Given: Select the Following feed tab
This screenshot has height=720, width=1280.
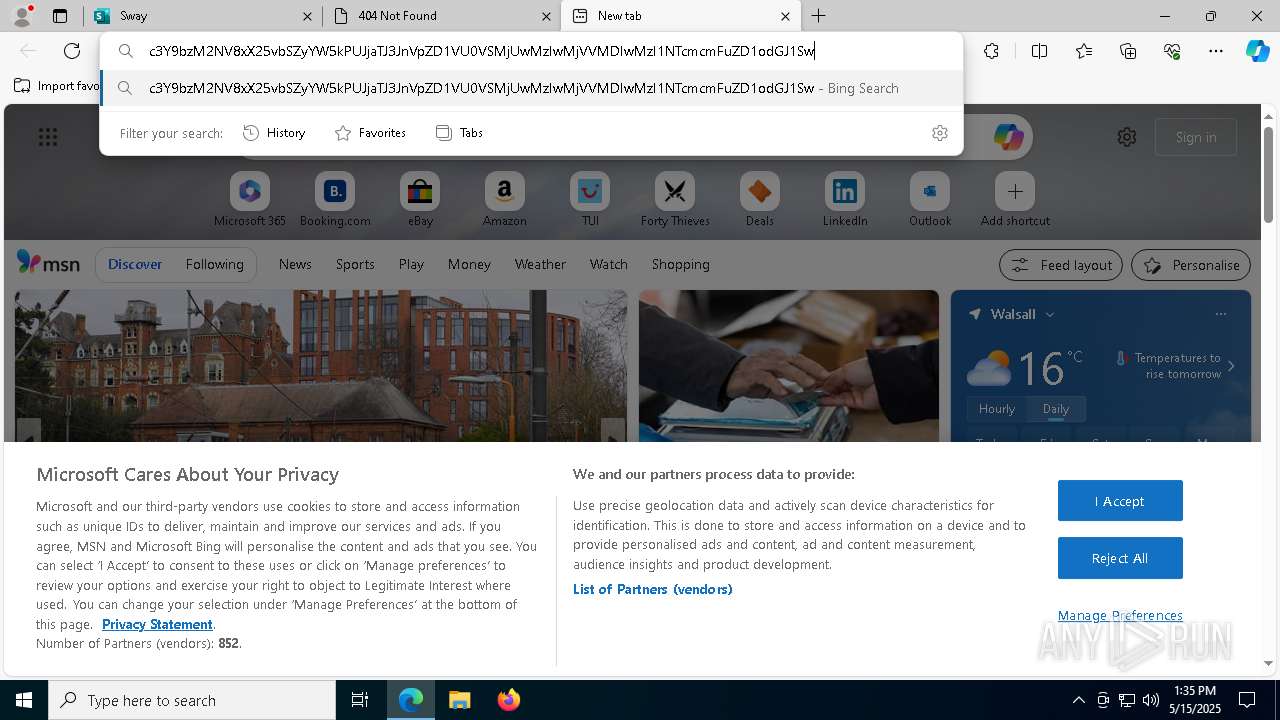Looking at the screenshot, I should 214,264.
